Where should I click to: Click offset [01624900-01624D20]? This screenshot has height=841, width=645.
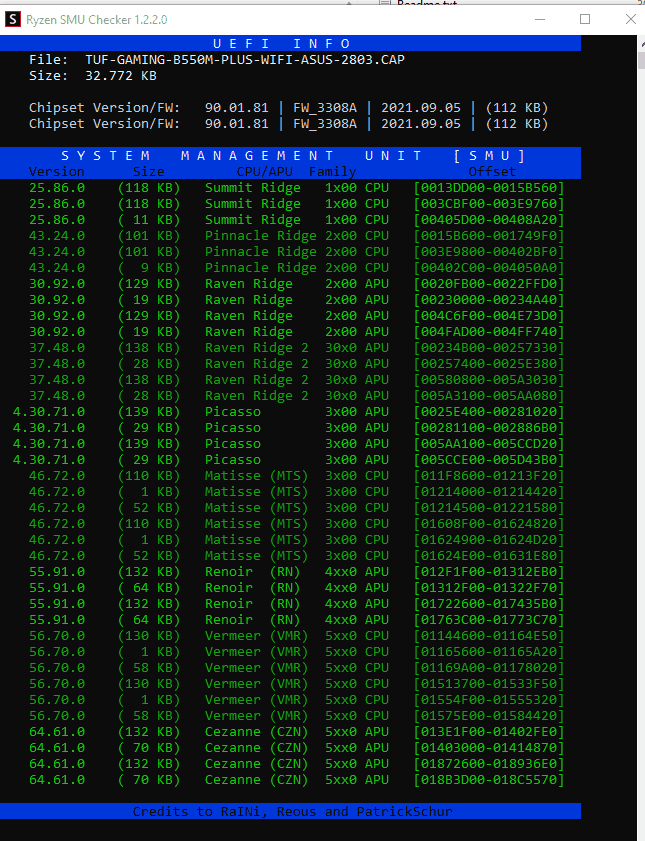click(x=488, y=540)
